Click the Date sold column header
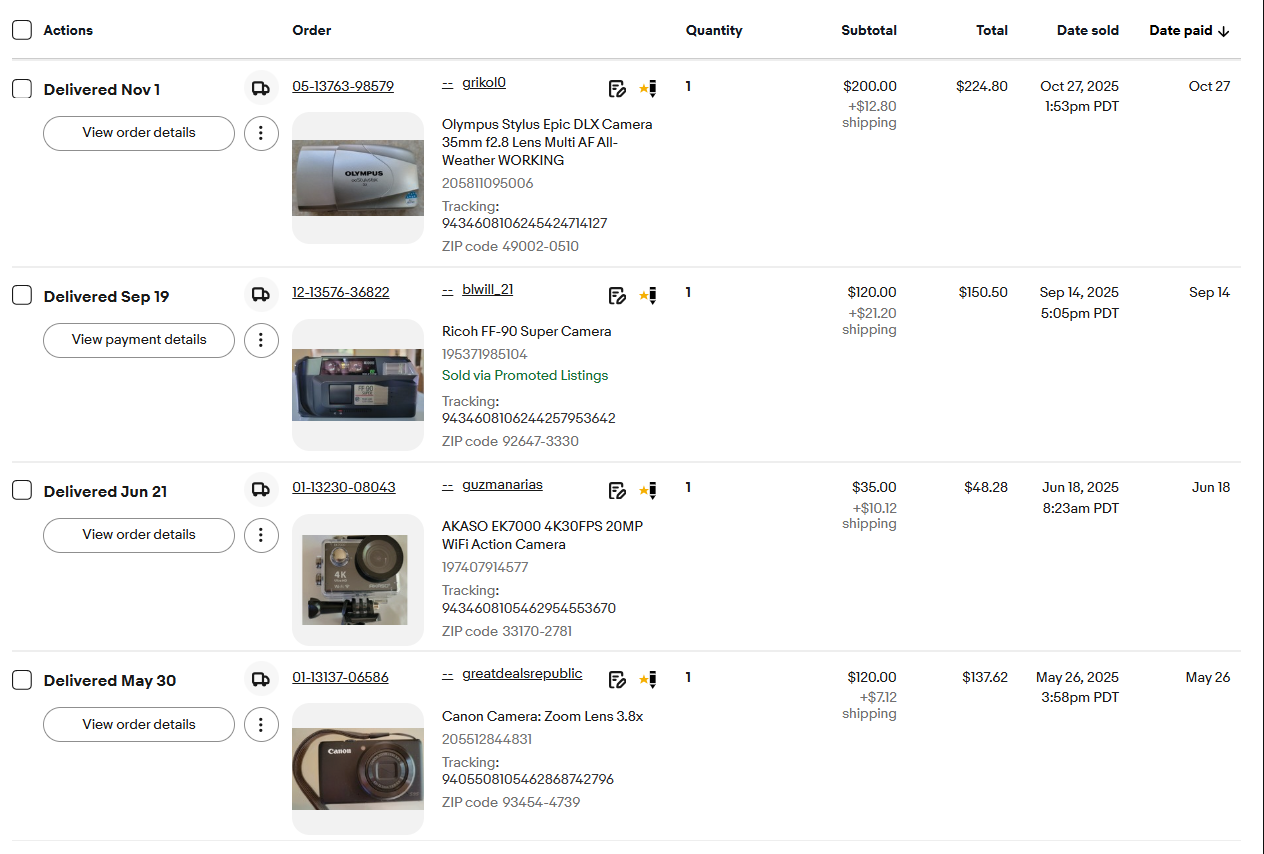 click(x=1088, y=31)
